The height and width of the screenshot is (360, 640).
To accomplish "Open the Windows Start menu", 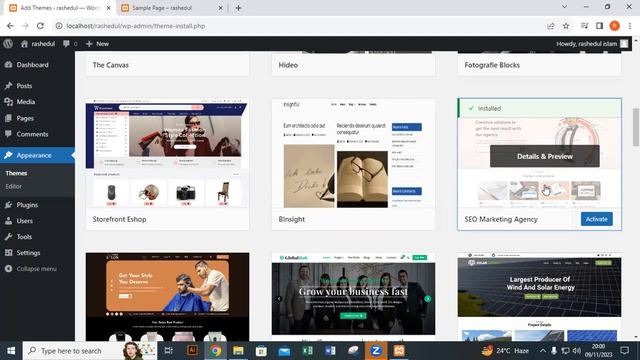I will 11,351.
